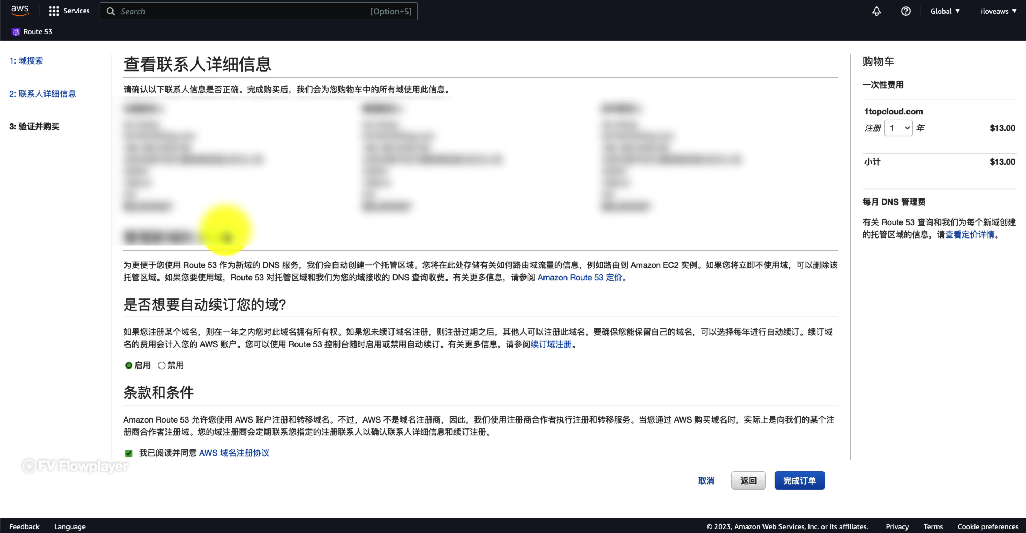The width and height of the screenshot is (1026, 533).
Task: Click the Route 53 service icon
Action: [16, 31]
